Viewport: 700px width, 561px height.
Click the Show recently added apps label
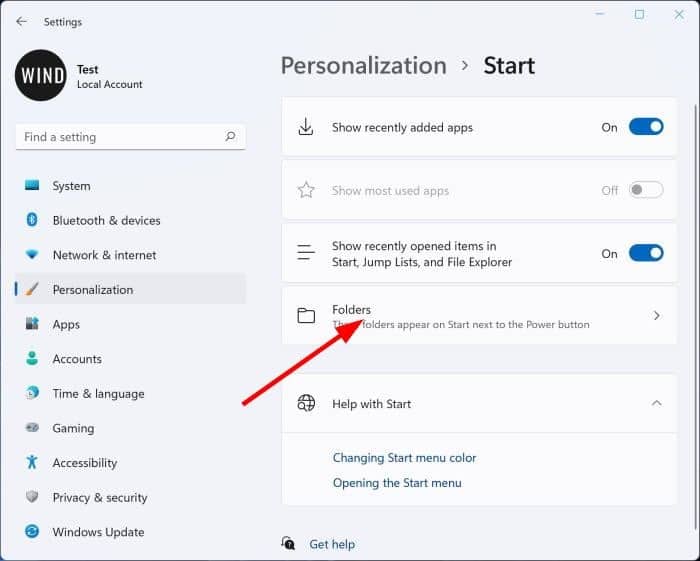point(402,127)
